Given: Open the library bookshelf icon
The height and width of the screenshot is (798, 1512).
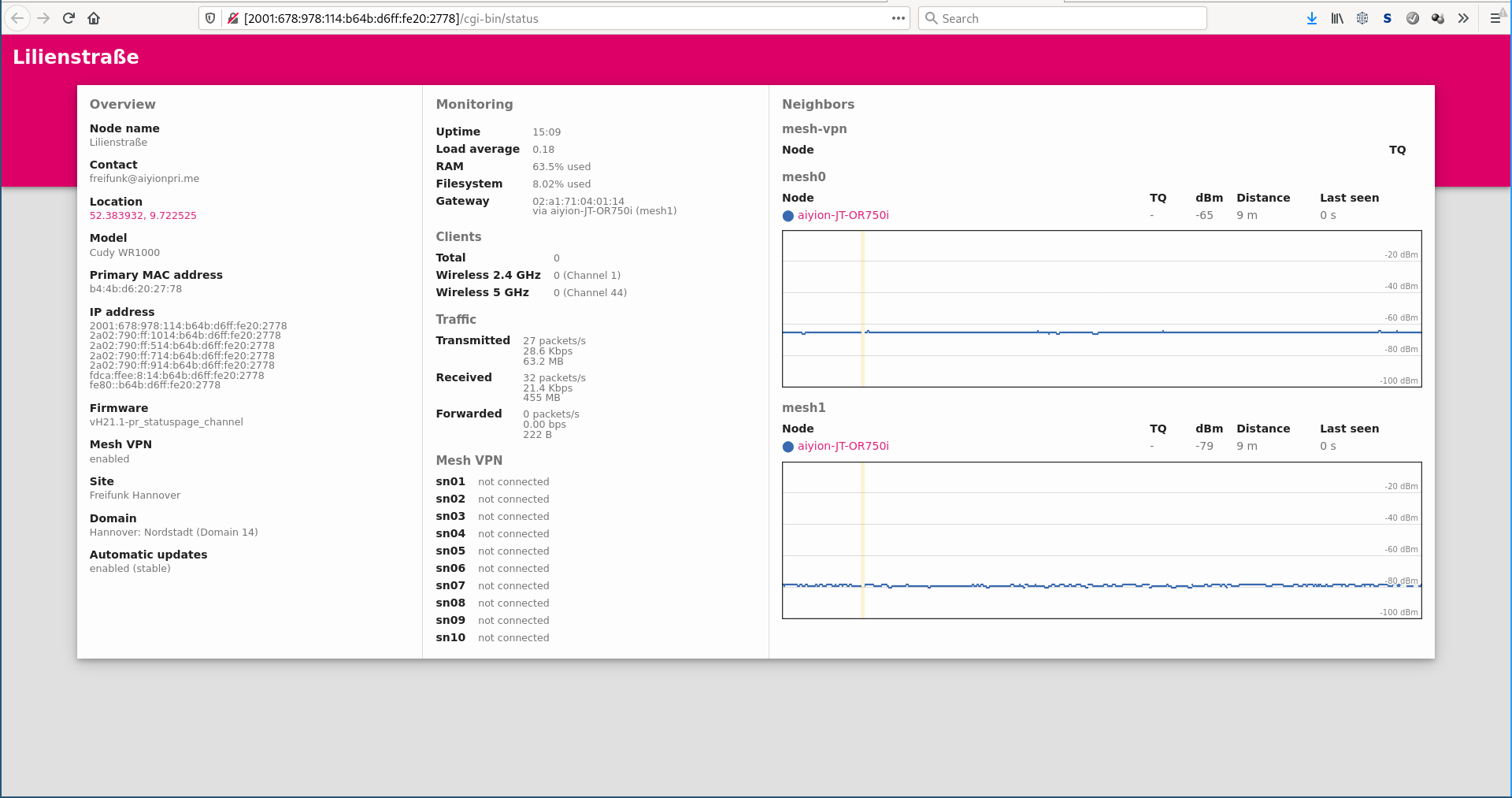Looking at the screenshot, I should [x=1337, y=18].
